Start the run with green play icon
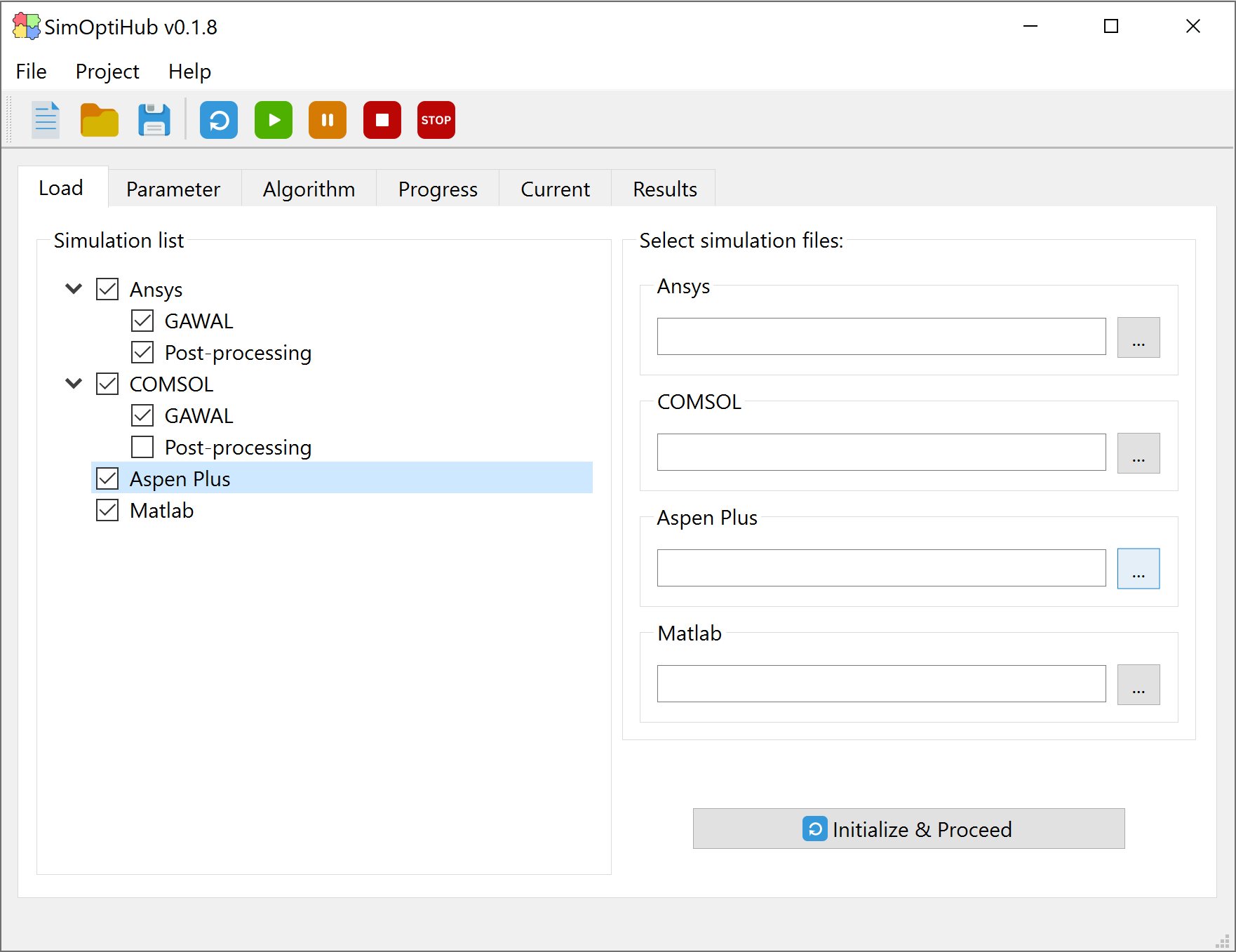The width and height of the screenshot is (1236, 952). [x=274, y=120]
